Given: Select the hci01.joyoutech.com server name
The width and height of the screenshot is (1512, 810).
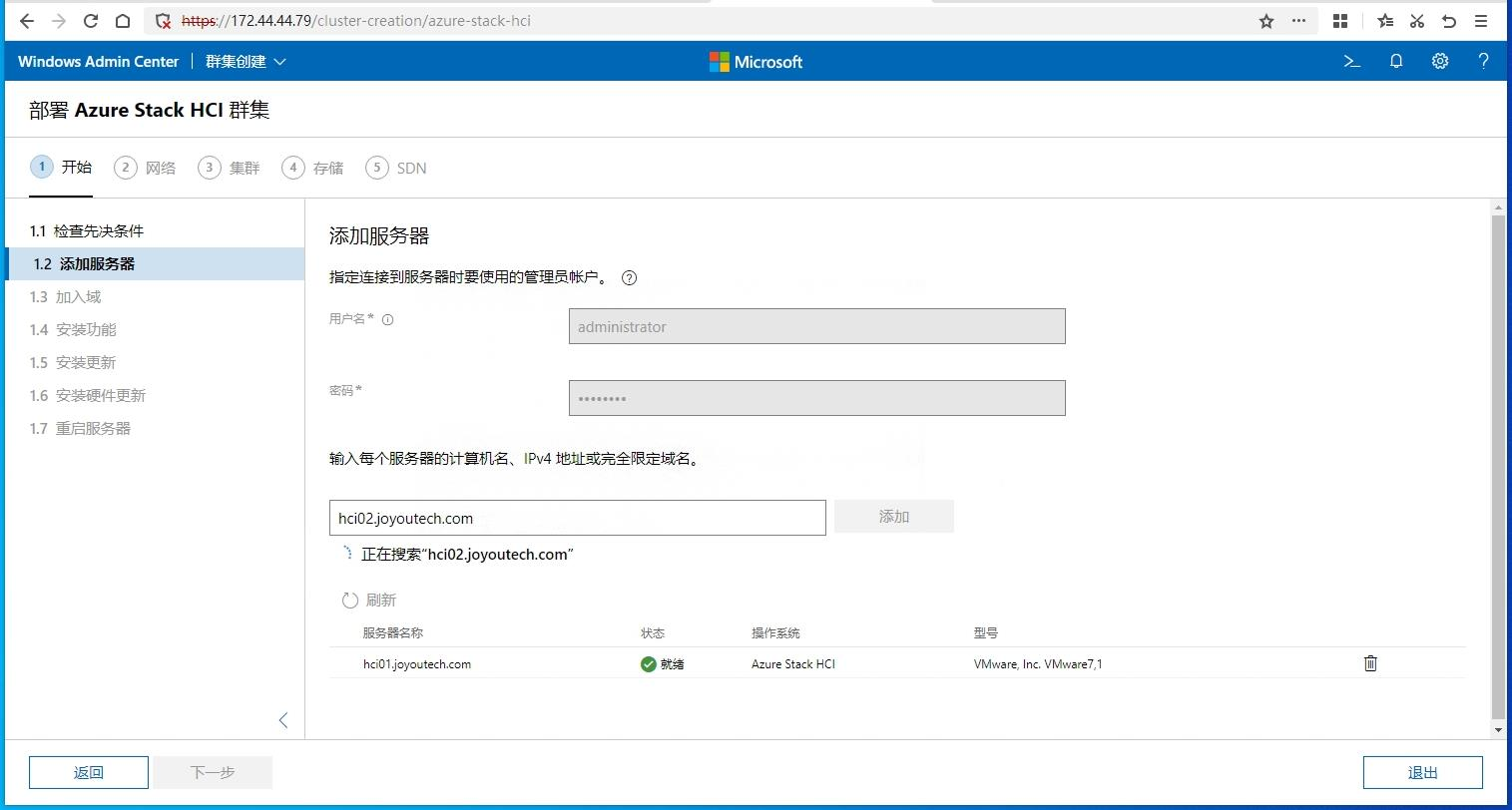Looking at the screenshot, I should (x=417, y=664).
